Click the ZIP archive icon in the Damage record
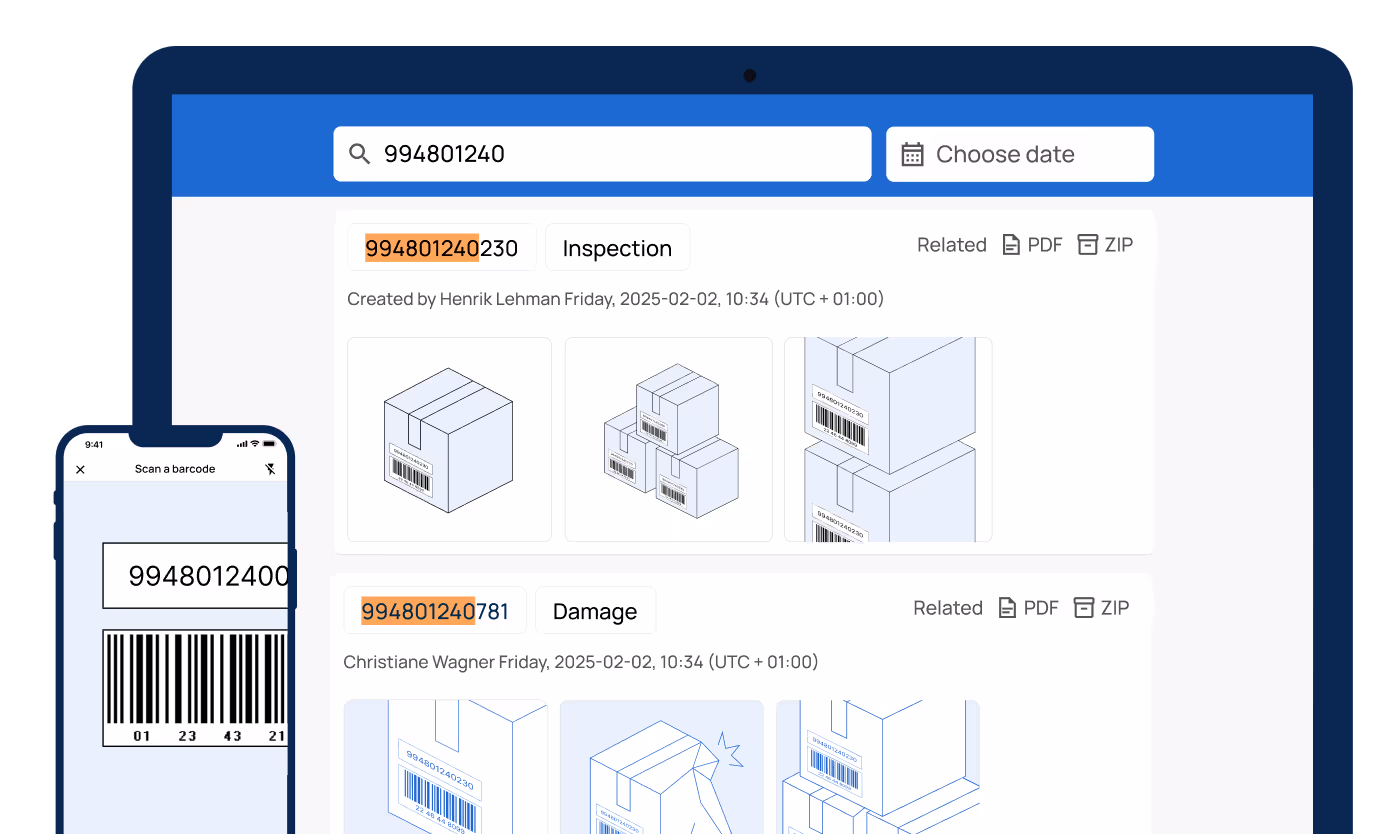This screenshot has height=834, width=1400. coord(1084,608)
